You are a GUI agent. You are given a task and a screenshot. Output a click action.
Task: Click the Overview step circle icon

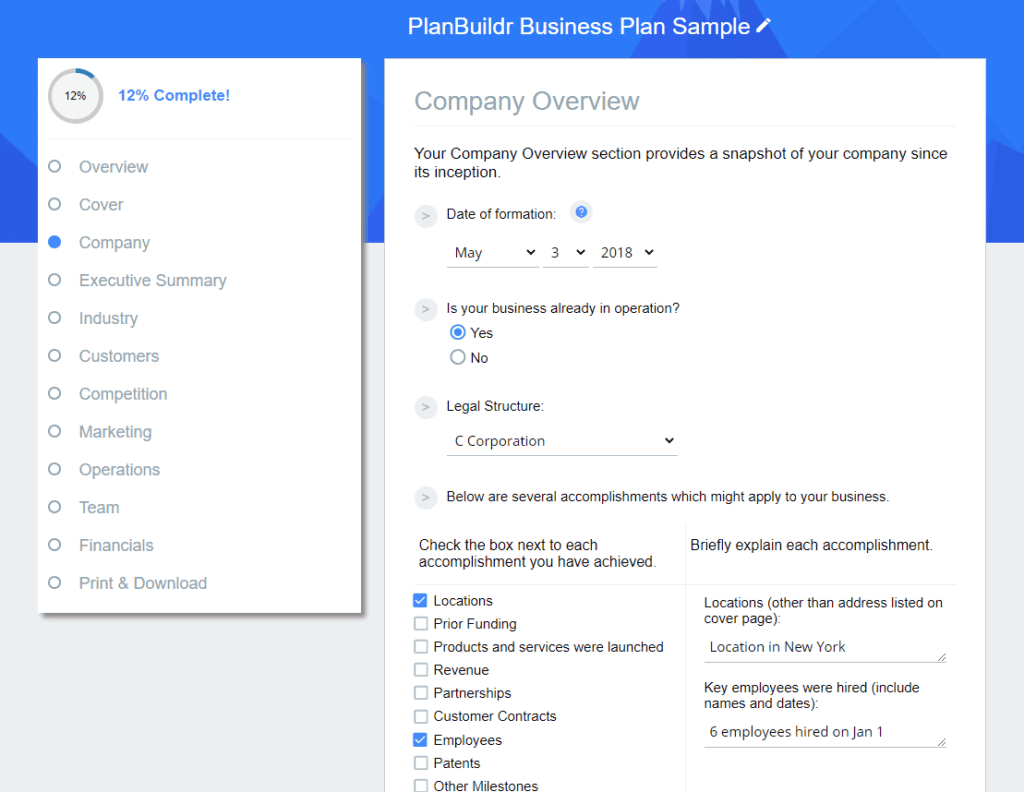point(55,166)
